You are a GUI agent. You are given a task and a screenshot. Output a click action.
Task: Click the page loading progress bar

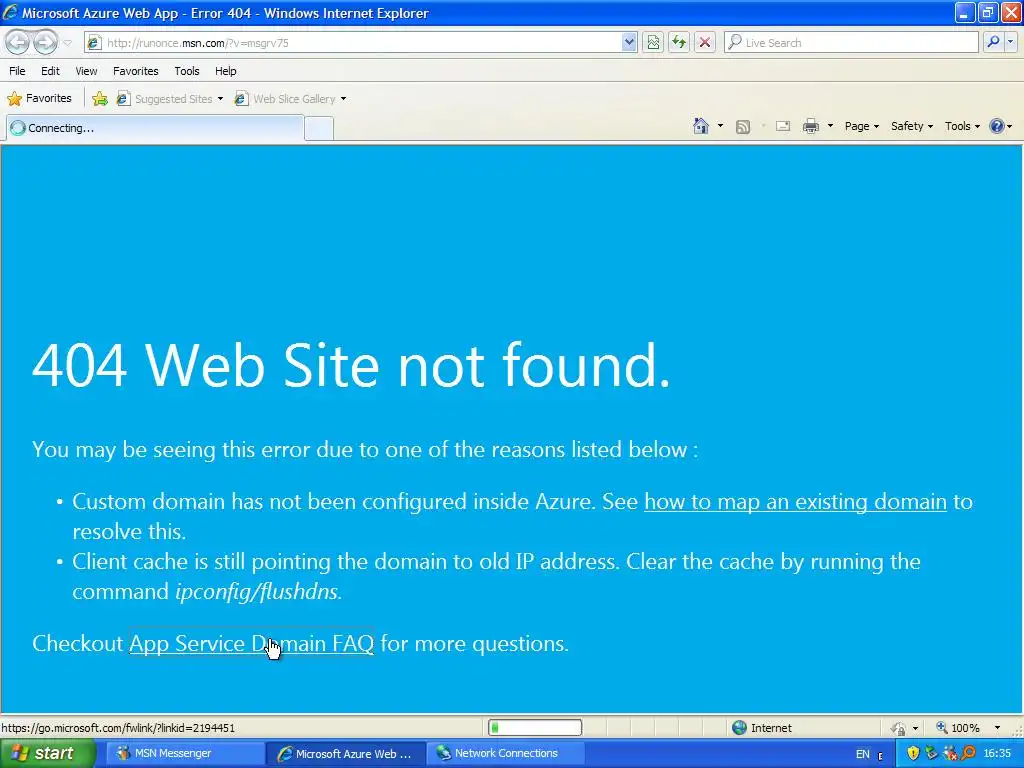[x=535, y=728]
